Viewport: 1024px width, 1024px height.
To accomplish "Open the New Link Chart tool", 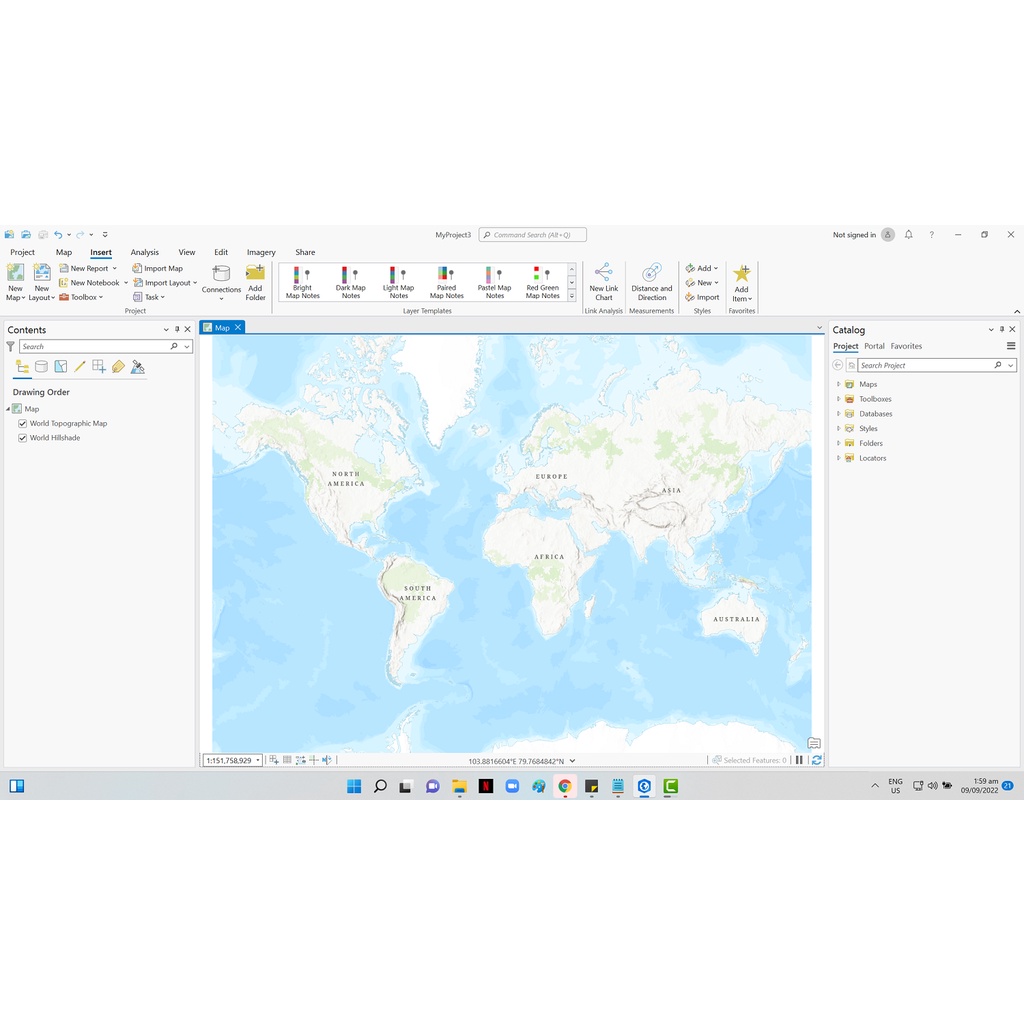I will click(603, 281).
